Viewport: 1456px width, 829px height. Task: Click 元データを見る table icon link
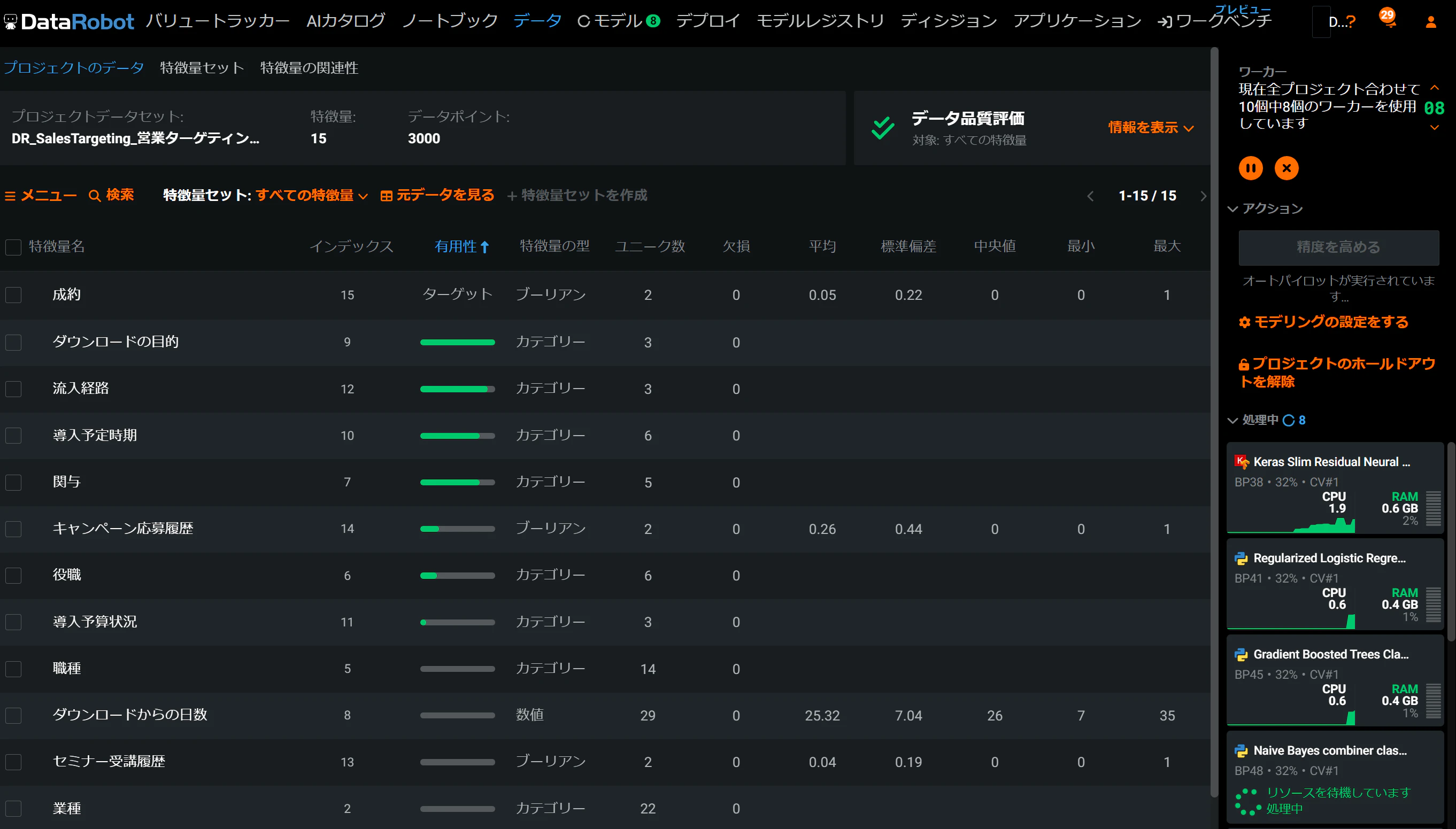[x=437, y=195]
